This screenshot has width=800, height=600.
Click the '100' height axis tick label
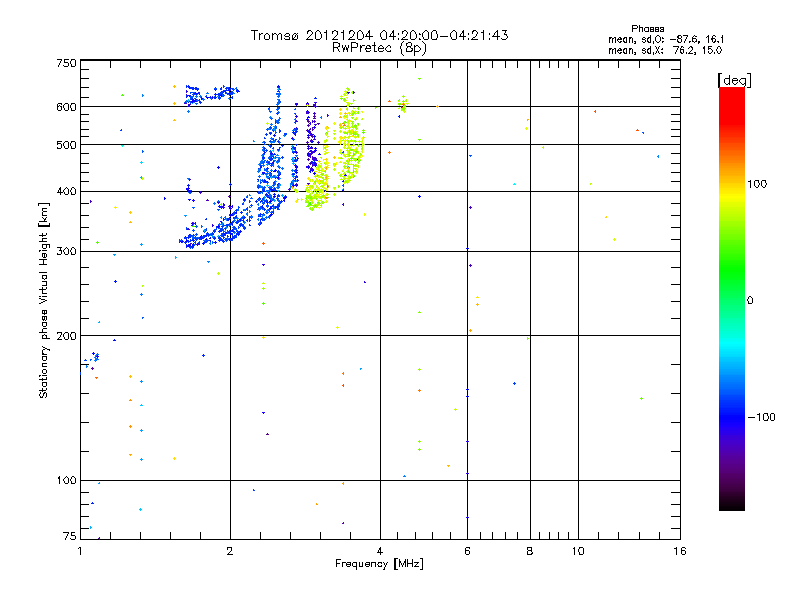pyautogui.click(x=66, y=481)
